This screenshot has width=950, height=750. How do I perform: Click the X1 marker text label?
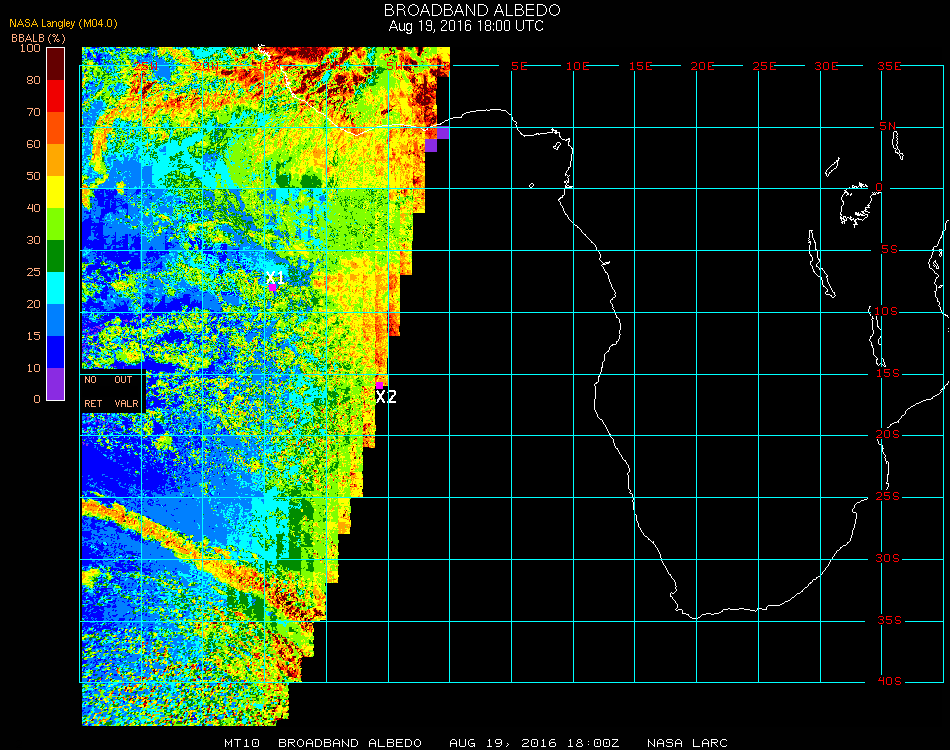point(276,278)
